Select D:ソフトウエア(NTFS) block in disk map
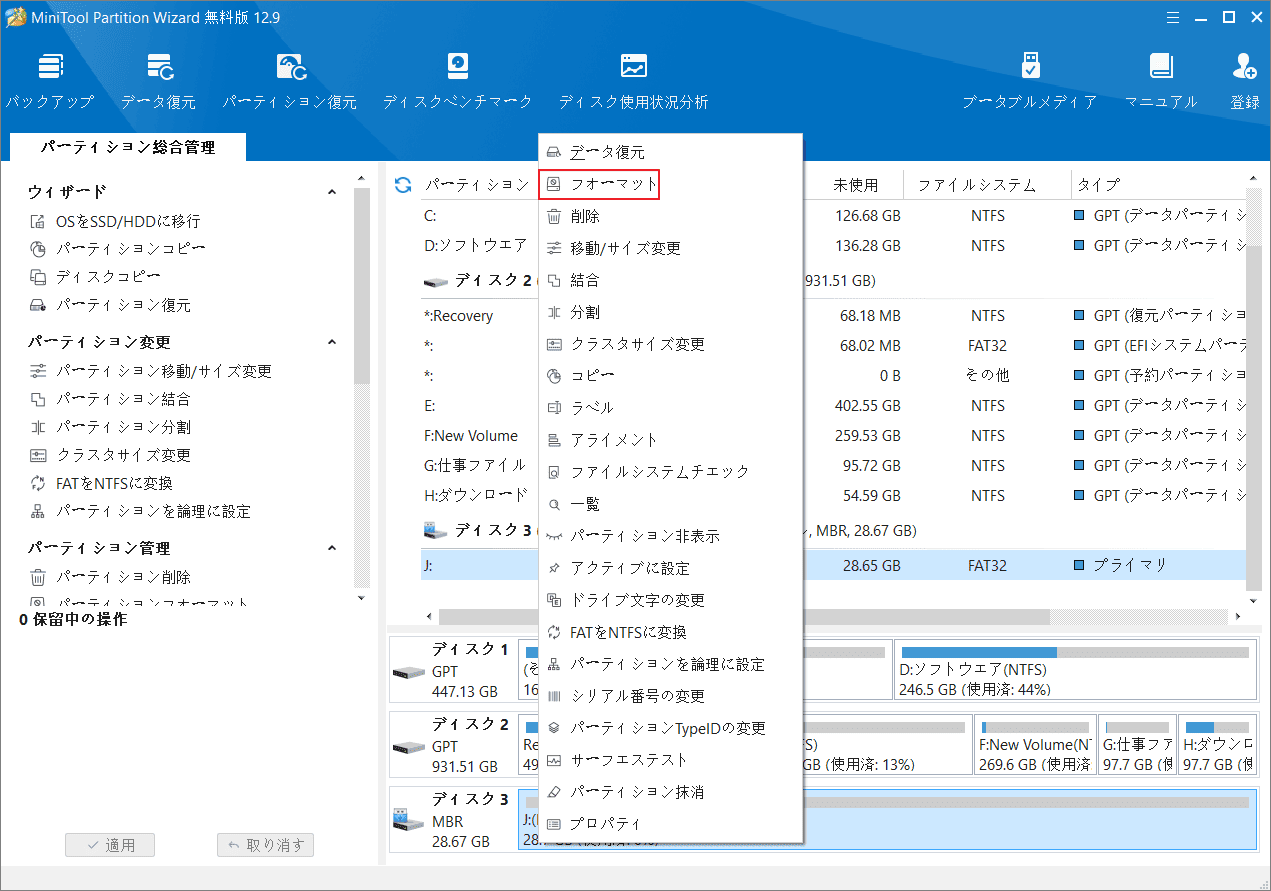 (1075, 669)
